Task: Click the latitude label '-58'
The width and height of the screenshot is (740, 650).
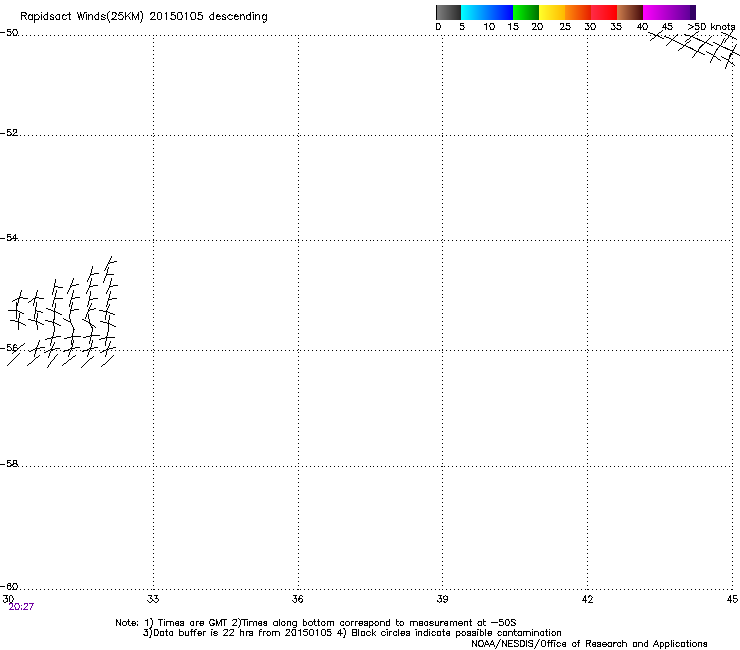Action: (x=9, y=464)
